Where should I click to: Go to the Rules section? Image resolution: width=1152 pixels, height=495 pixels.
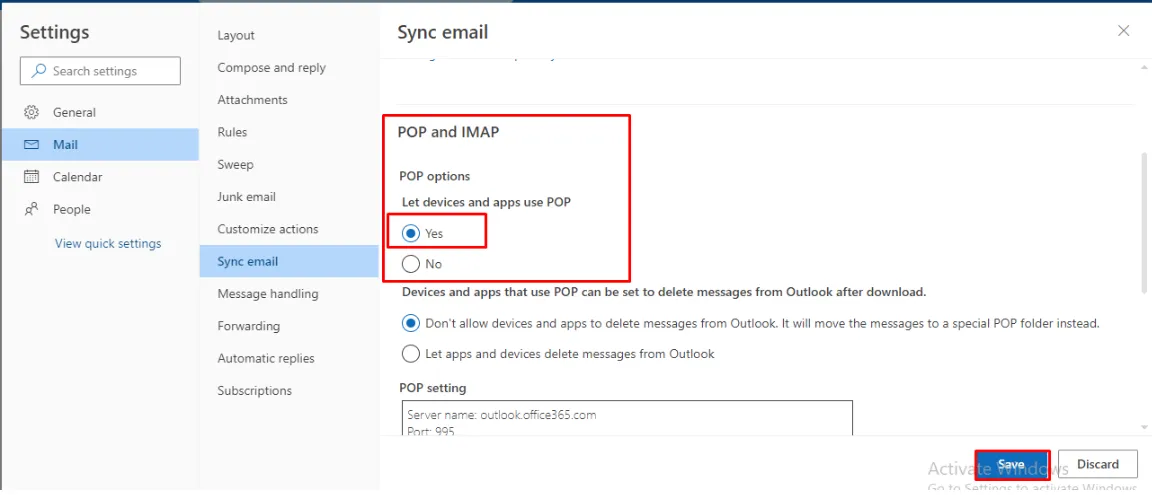[x=232, y=132]
